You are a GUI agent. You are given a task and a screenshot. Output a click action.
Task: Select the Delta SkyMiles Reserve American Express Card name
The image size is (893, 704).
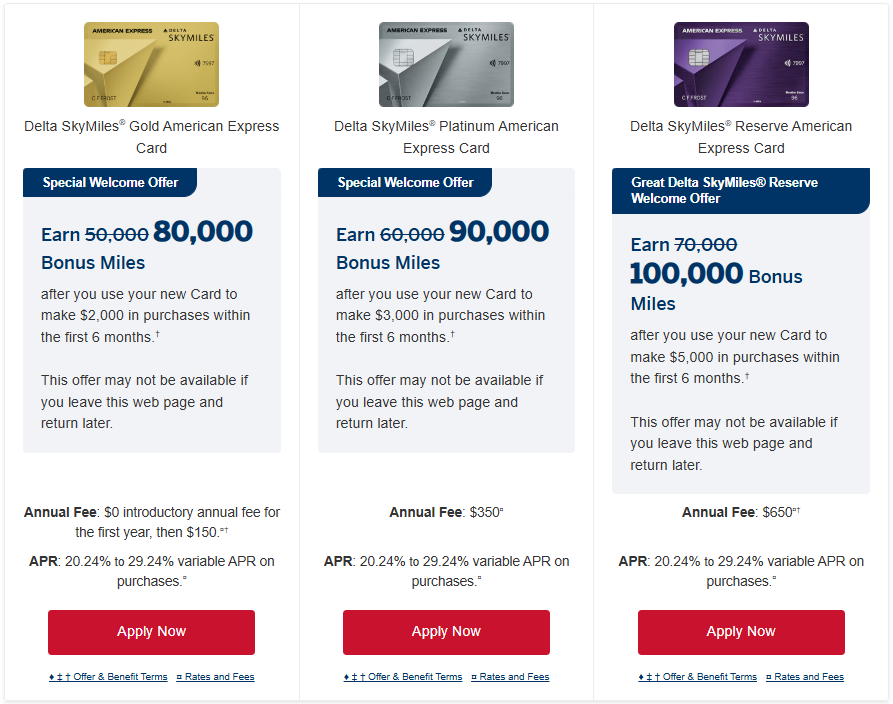[741, 135]
